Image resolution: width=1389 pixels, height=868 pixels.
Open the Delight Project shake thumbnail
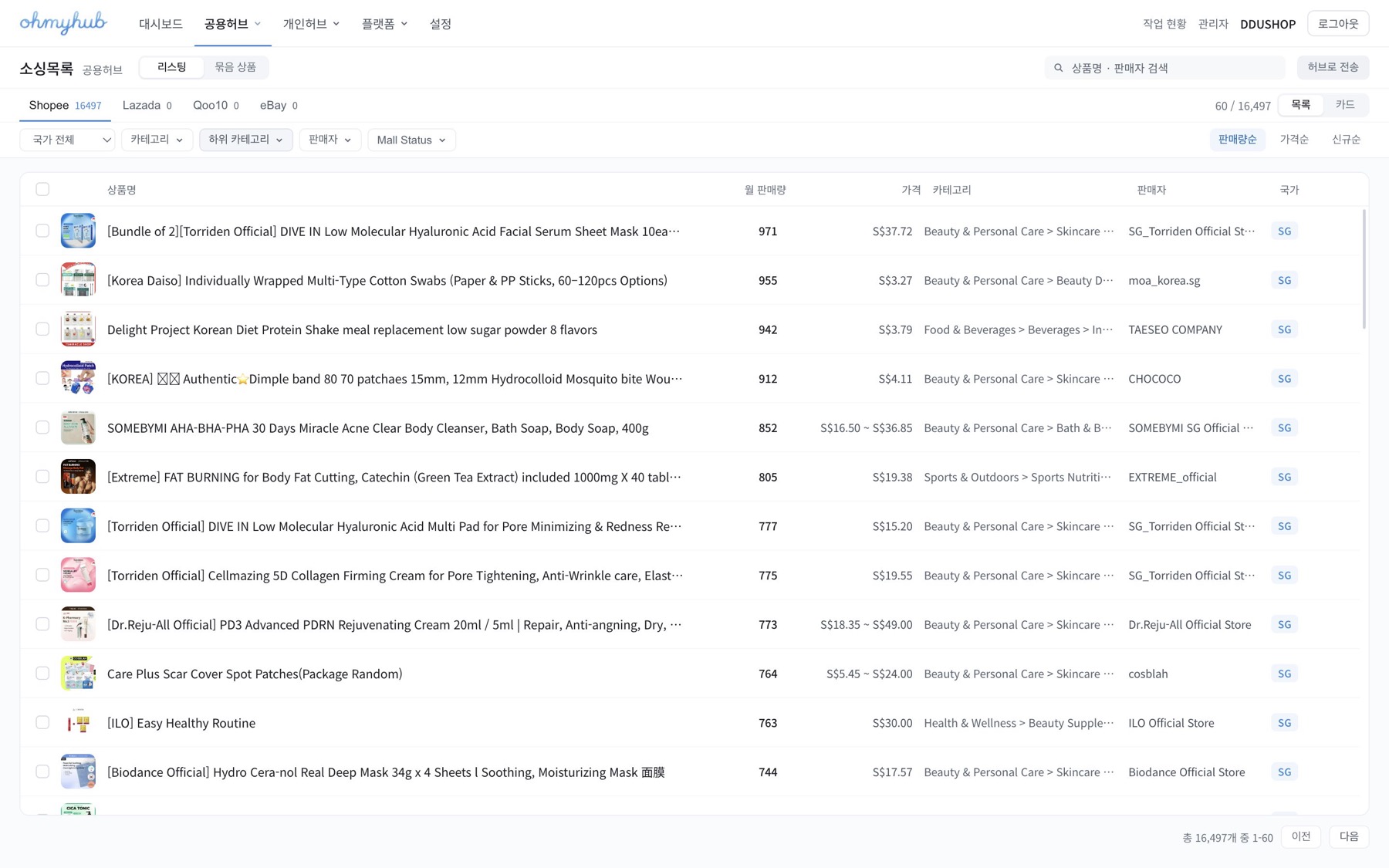[78, 329]
